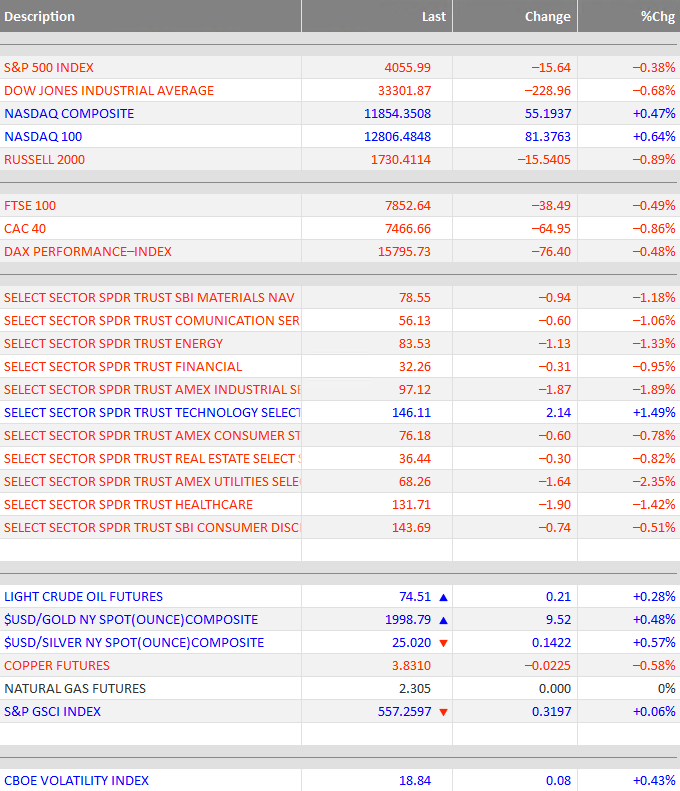Image resolution: width=680 pixels, height=791 pixels.
Task: Sort by the Last column header
Action: pyautogui.click(x=377, y=16)
